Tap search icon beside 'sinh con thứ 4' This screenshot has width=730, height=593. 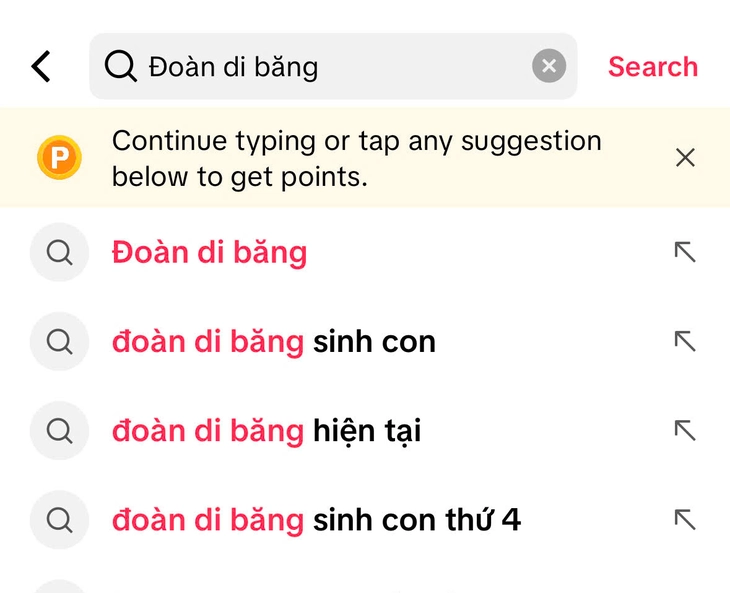[59, 520]
